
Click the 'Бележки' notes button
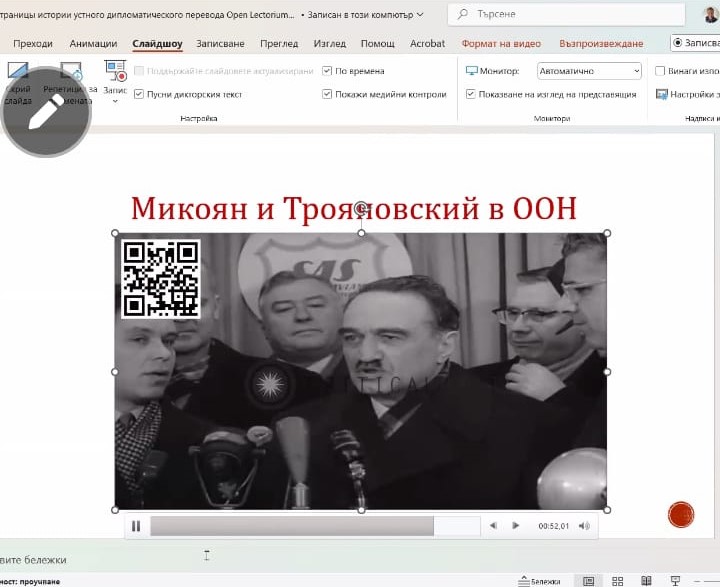pyautogui.click(x=539, y=581)
